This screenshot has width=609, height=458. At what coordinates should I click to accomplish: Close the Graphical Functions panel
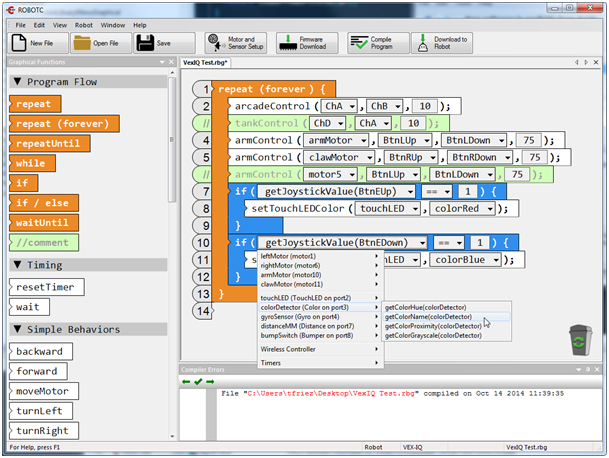coord(171,62)
